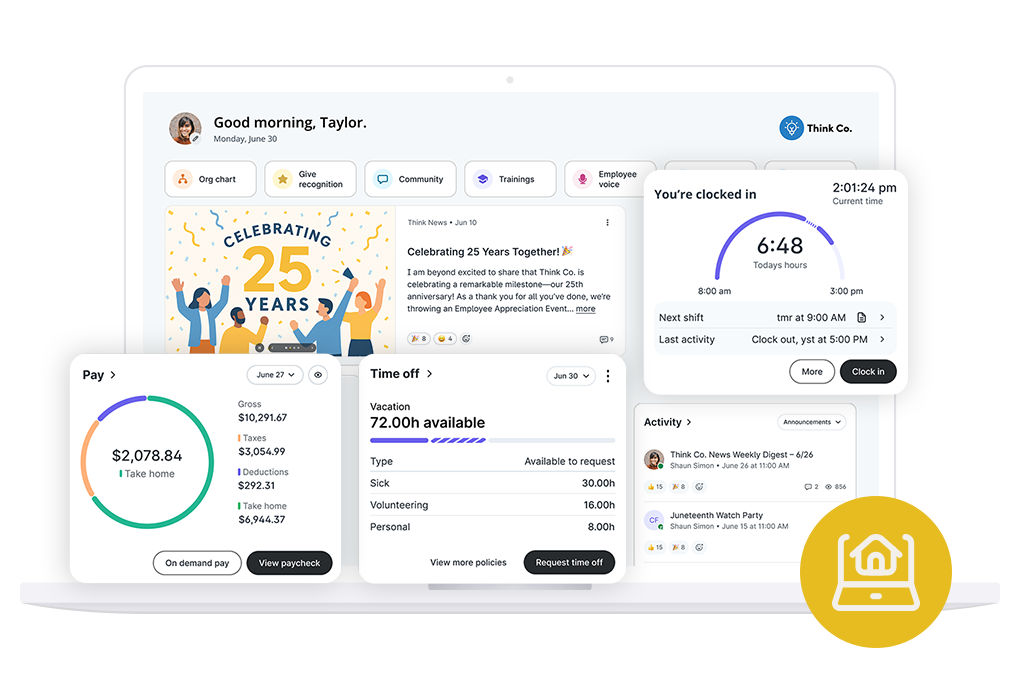Screen dimensions: 1020x680
Task: Open the Org chart shortcut
Action: (210, 180)
